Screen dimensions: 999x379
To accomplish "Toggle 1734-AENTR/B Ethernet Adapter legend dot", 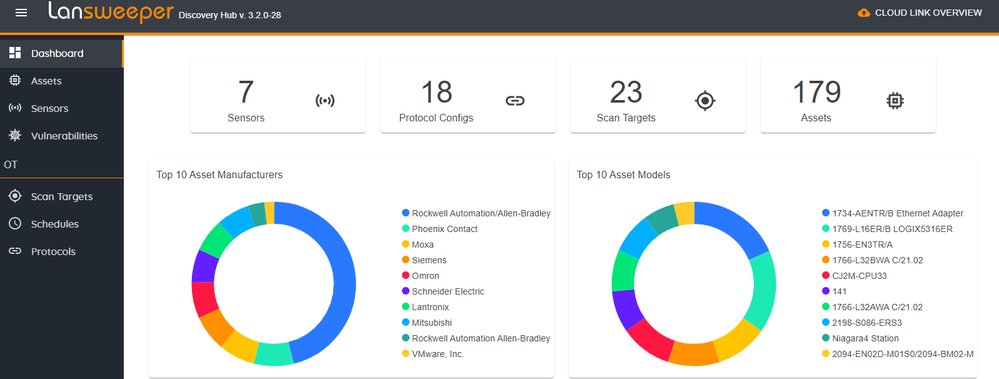I will [x=826, y=213].
